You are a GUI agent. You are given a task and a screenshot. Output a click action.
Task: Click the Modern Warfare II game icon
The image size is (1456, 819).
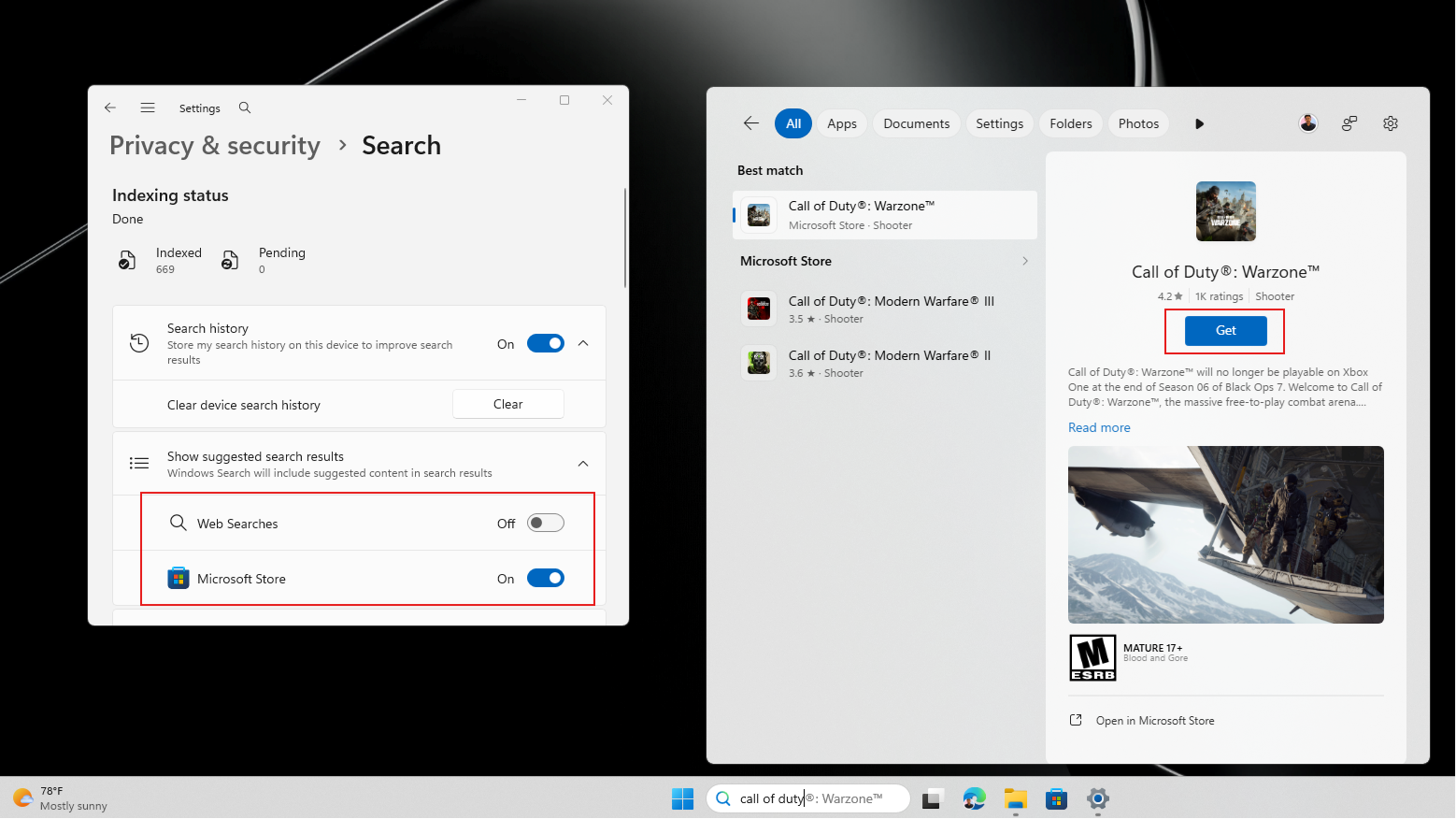coord(759,363)
